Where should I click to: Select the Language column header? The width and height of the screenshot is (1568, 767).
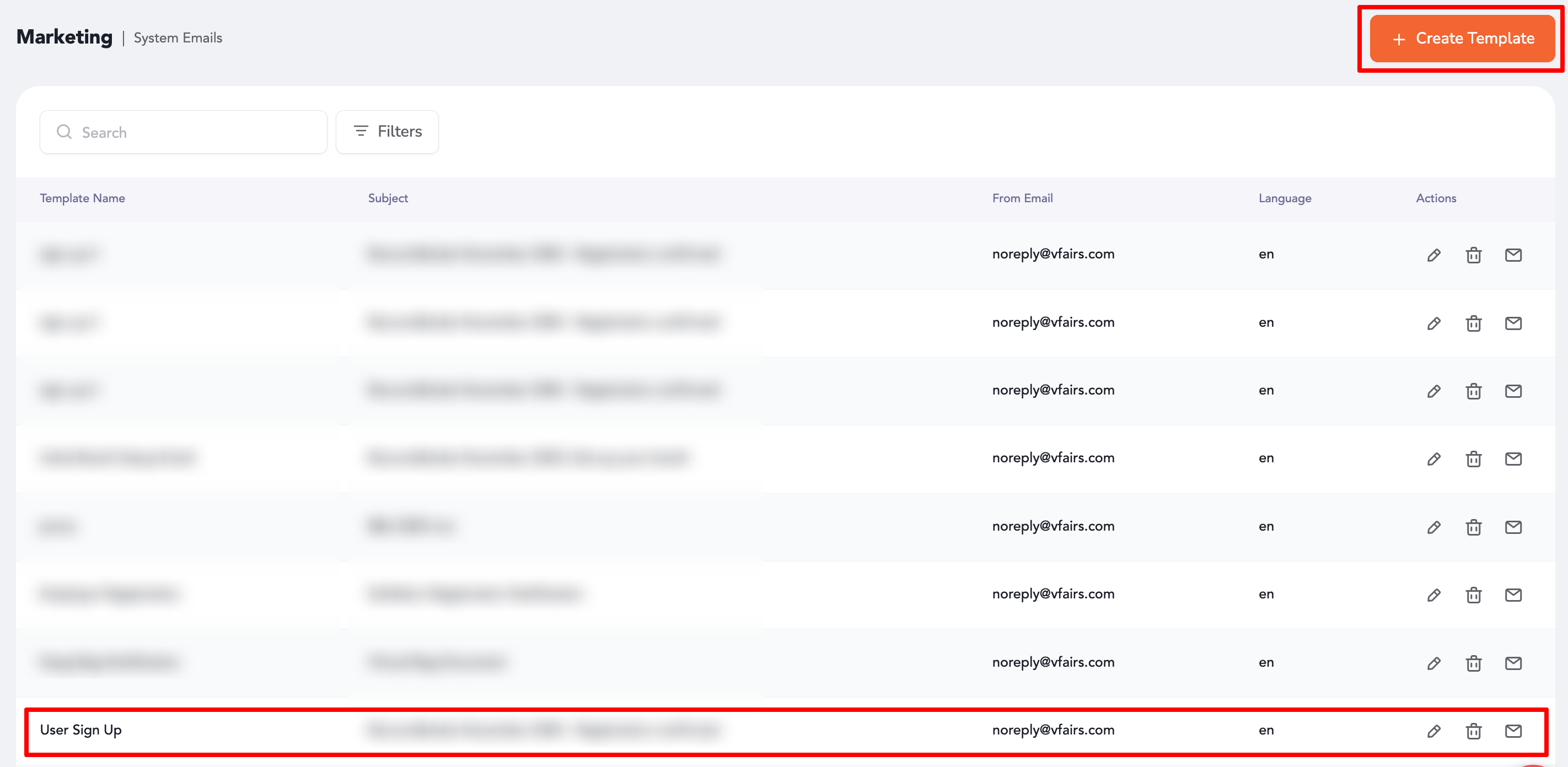pyautogui.click(x=1285, y=198)
